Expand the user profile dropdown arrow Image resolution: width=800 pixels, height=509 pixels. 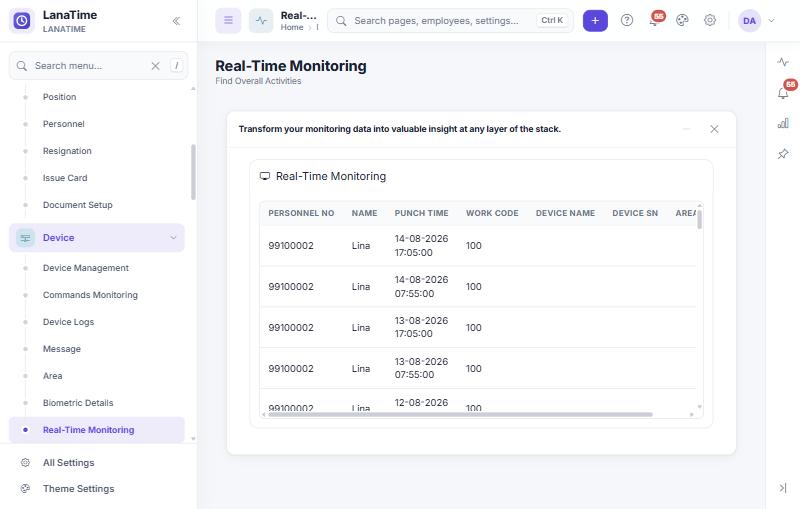tap(771, 21)
